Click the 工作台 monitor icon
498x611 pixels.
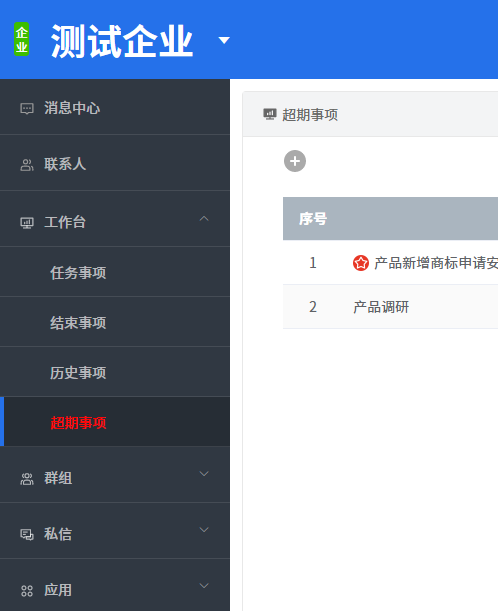tap(26, 223)
